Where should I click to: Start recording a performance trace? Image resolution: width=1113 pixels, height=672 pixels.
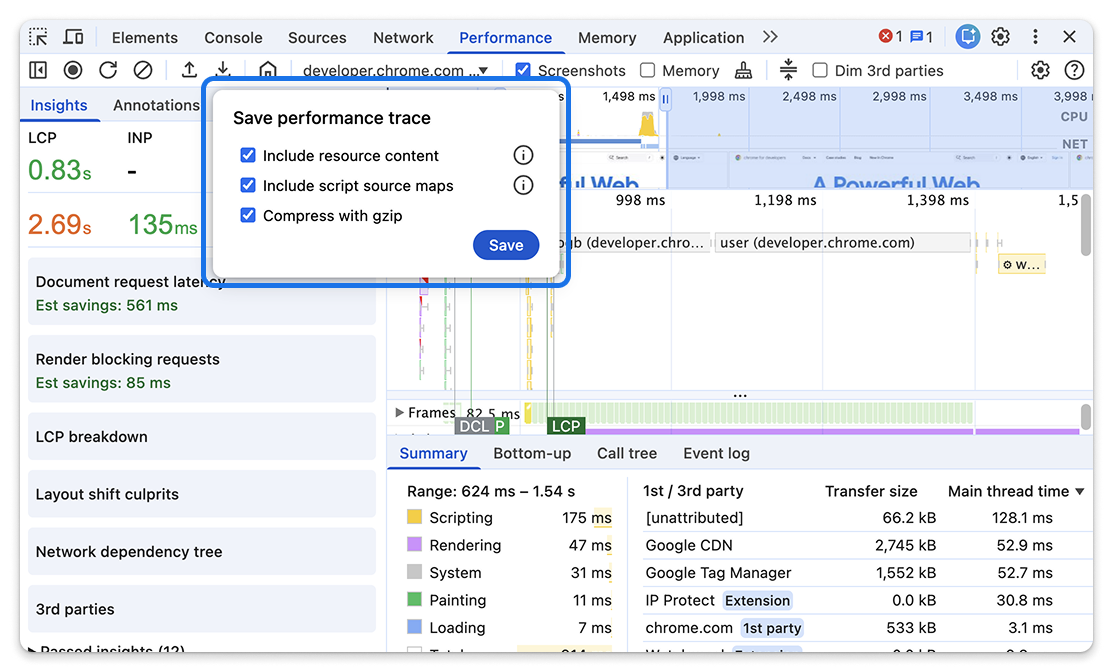tap(73, 70)
